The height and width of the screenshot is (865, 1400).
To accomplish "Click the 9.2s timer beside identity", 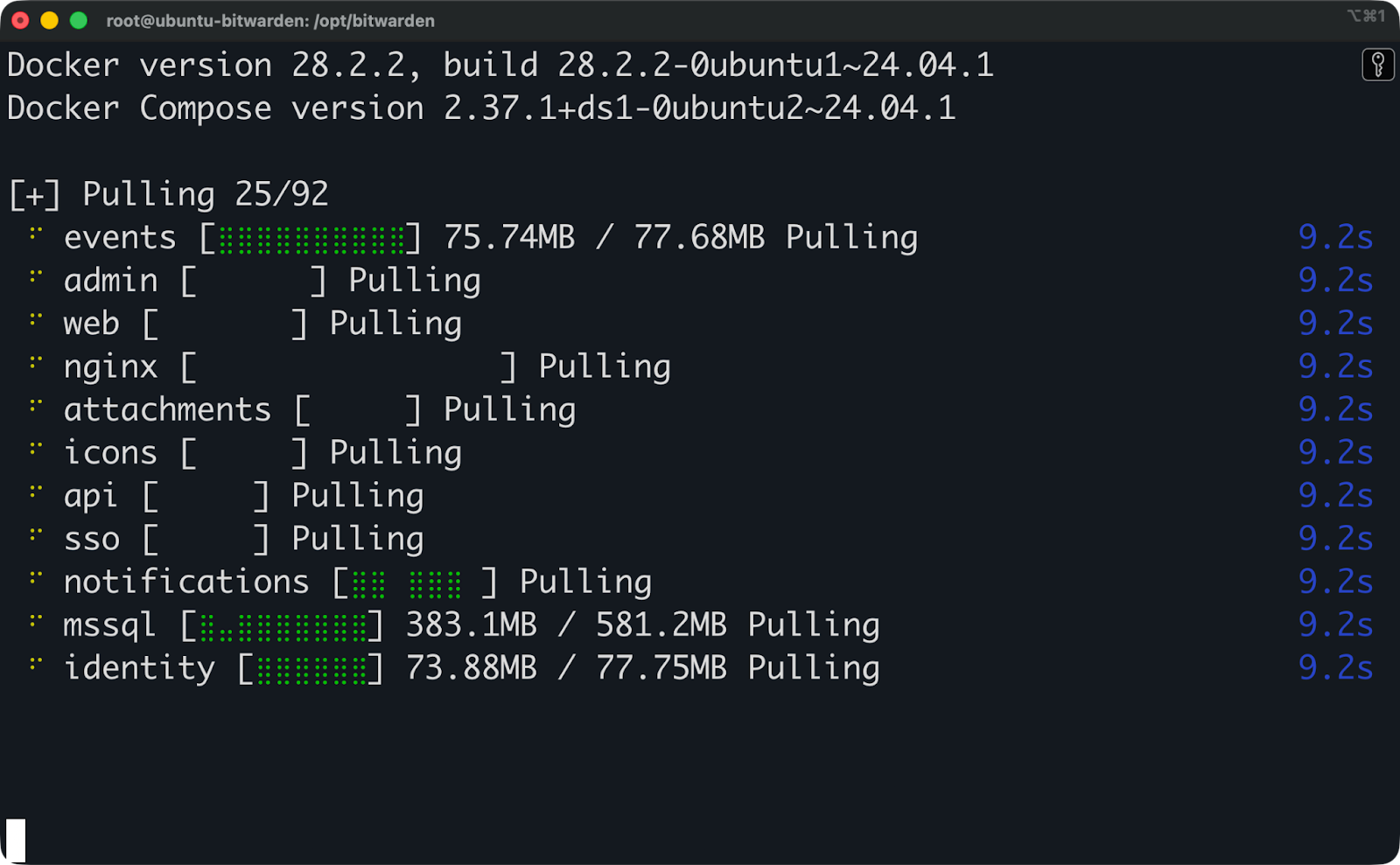I will pyautogui.click(x=1336, y=666).
